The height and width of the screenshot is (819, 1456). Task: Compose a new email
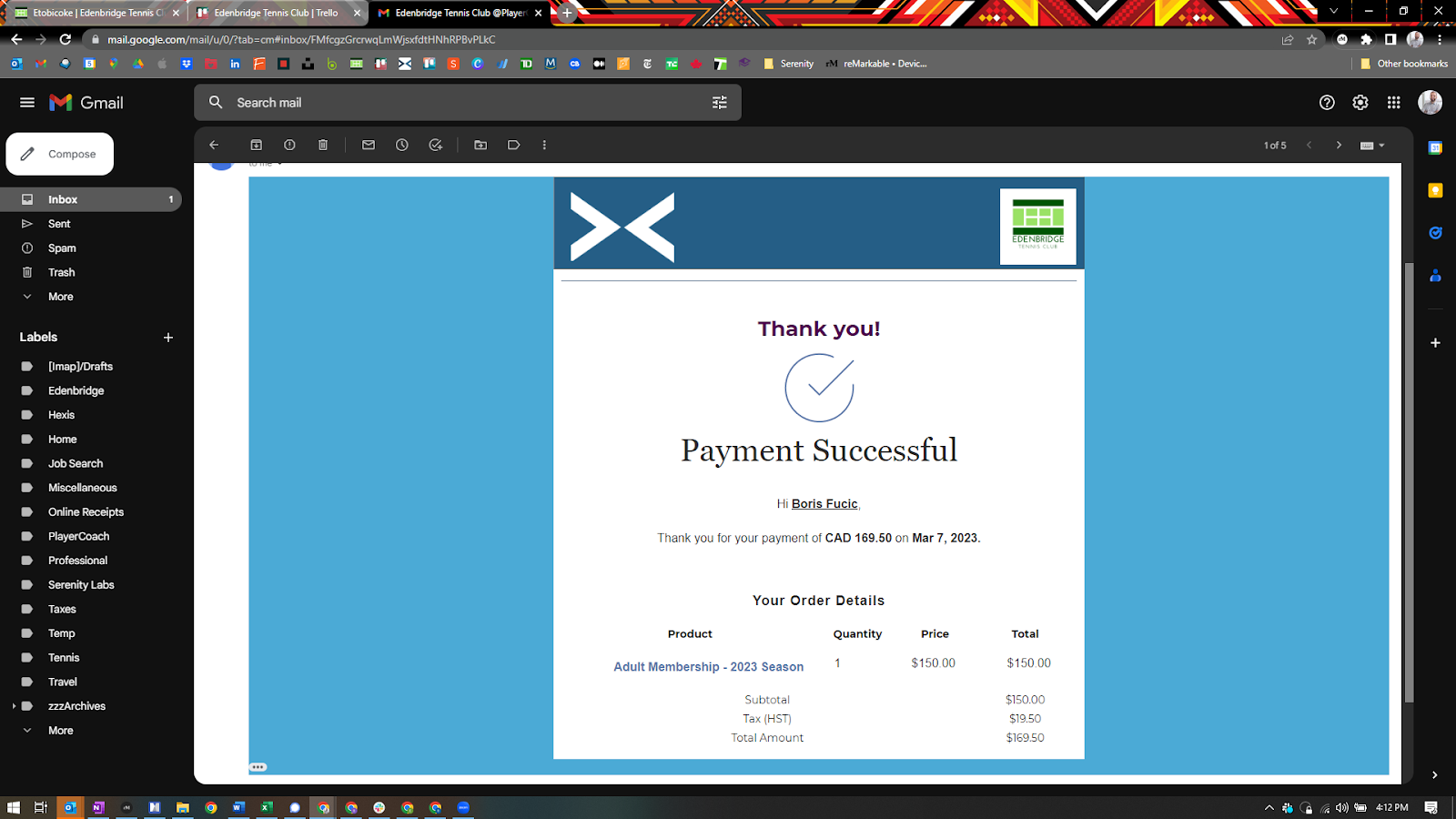coord(60,154)
